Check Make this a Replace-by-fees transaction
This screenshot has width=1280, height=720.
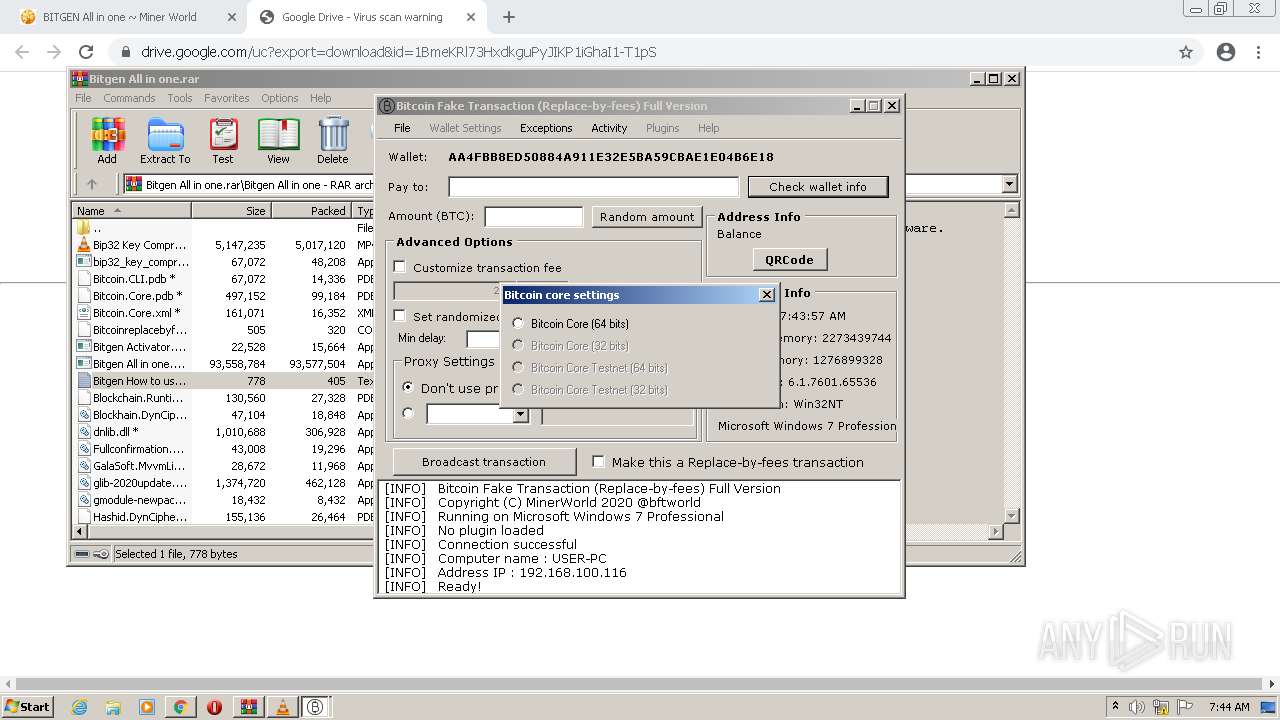(599, 462)
